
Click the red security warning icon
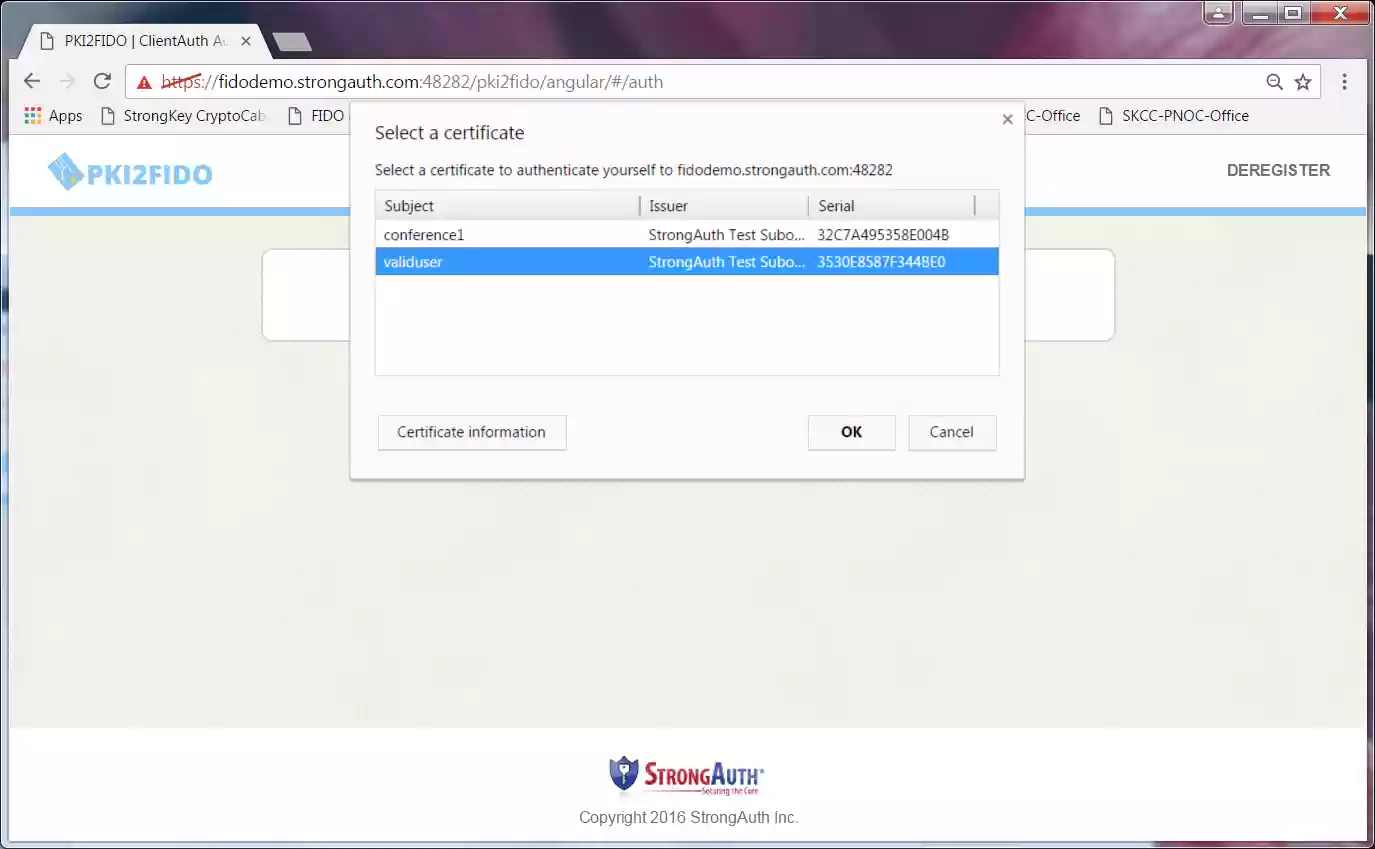(x=142, y=82)
